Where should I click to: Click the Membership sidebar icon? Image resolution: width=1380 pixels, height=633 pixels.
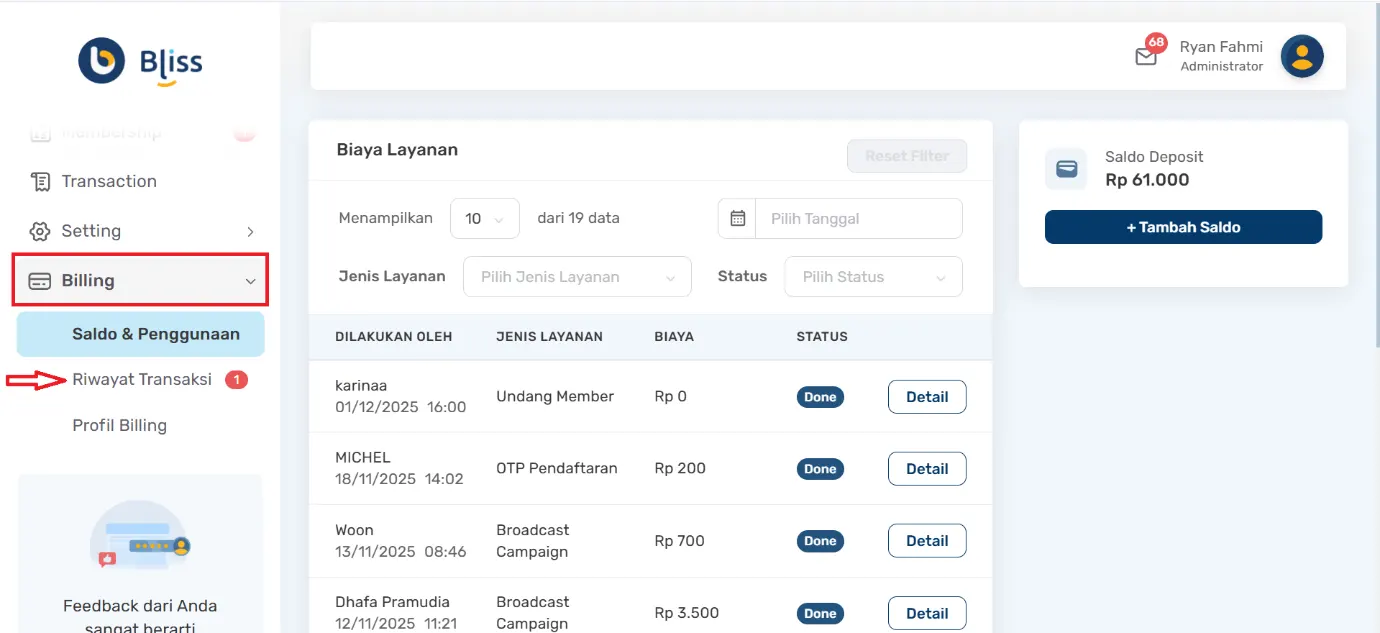pos(41,132)
